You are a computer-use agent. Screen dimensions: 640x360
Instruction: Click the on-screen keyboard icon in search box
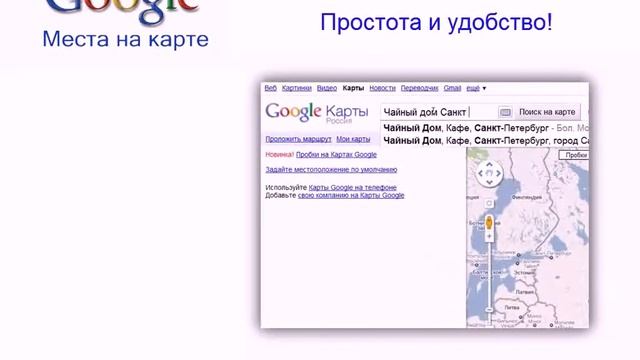coord(505,112)
